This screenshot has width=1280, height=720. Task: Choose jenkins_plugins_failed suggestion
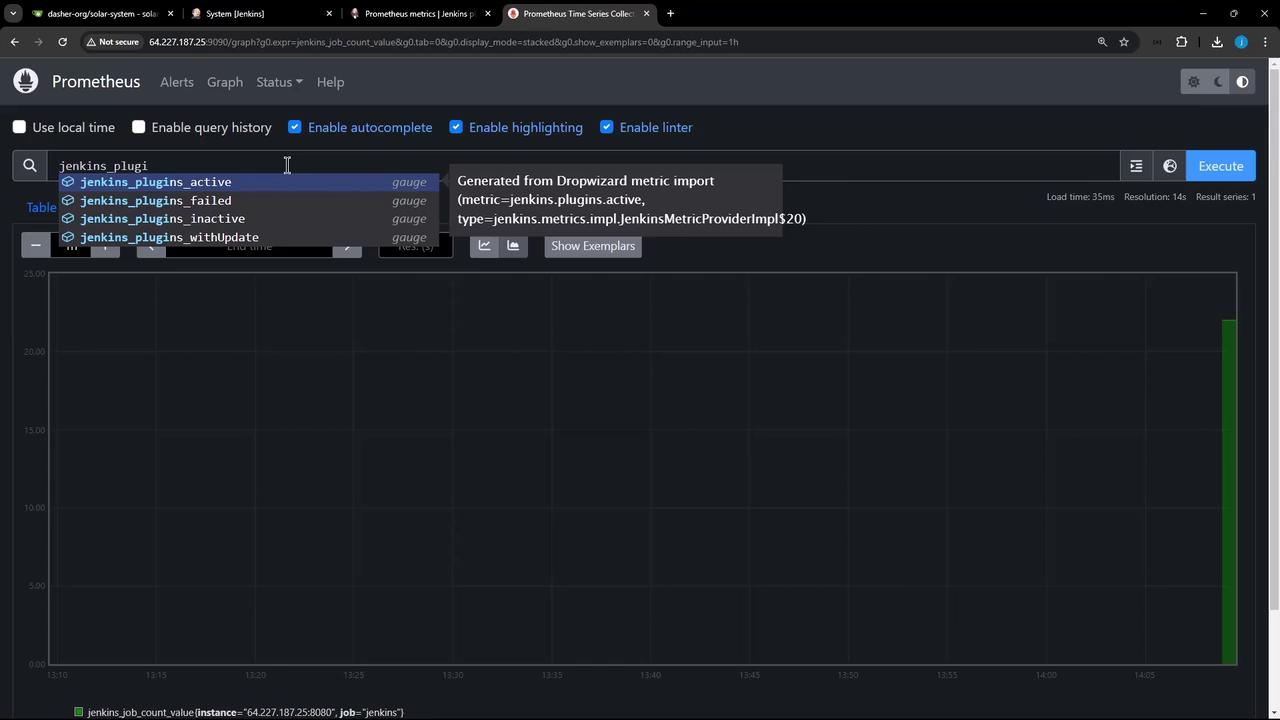coord(248,200)
